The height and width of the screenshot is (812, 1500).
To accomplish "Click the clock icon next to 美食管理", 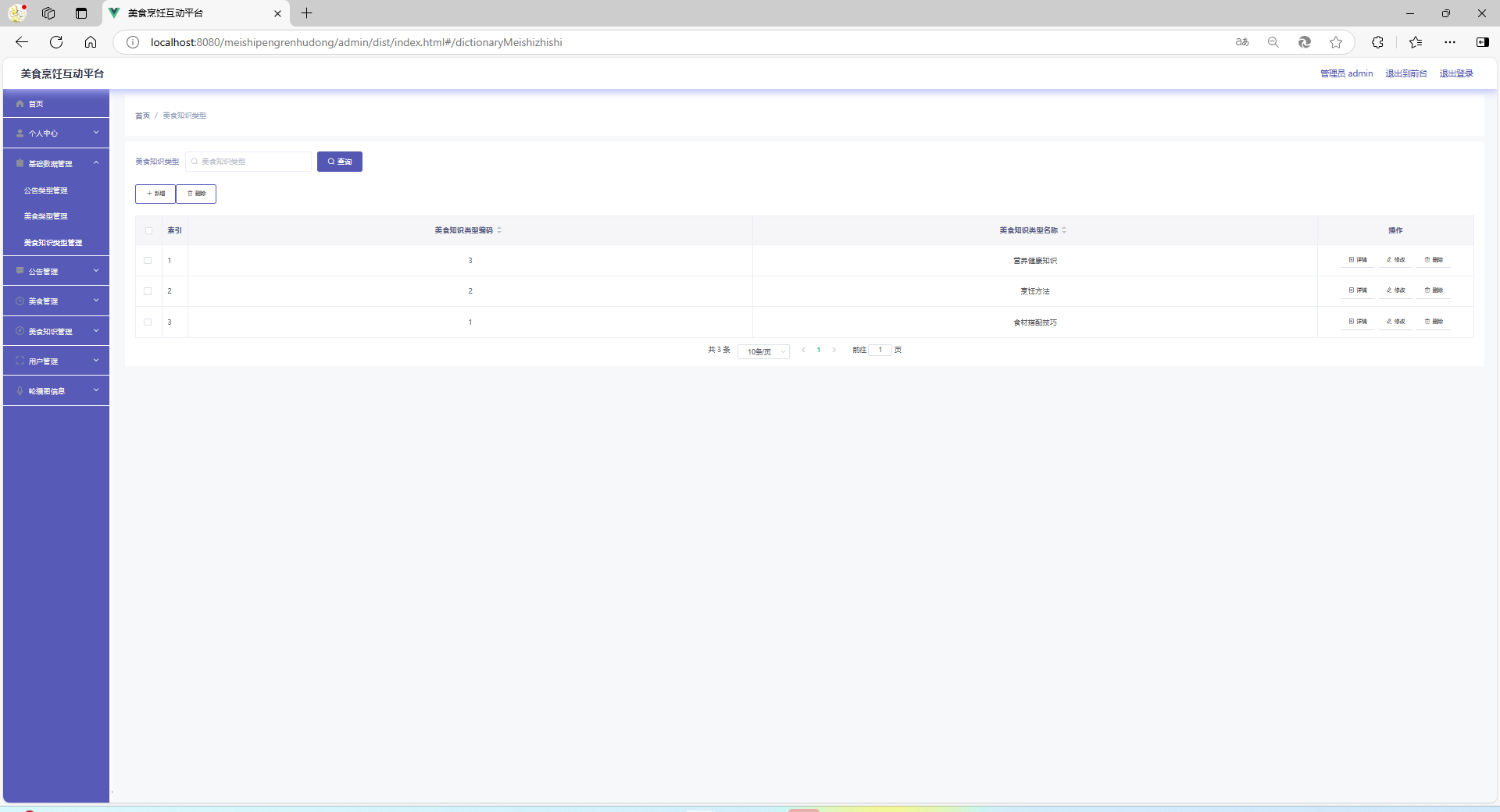I will (20, 301).
